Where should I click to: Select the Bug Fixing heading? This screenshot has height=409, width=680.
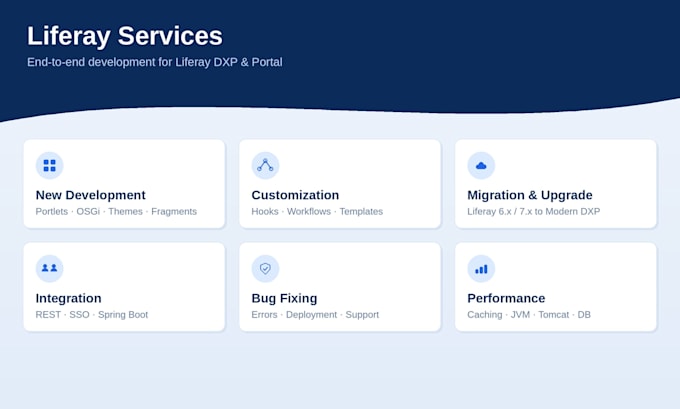[x=284, y=298]
